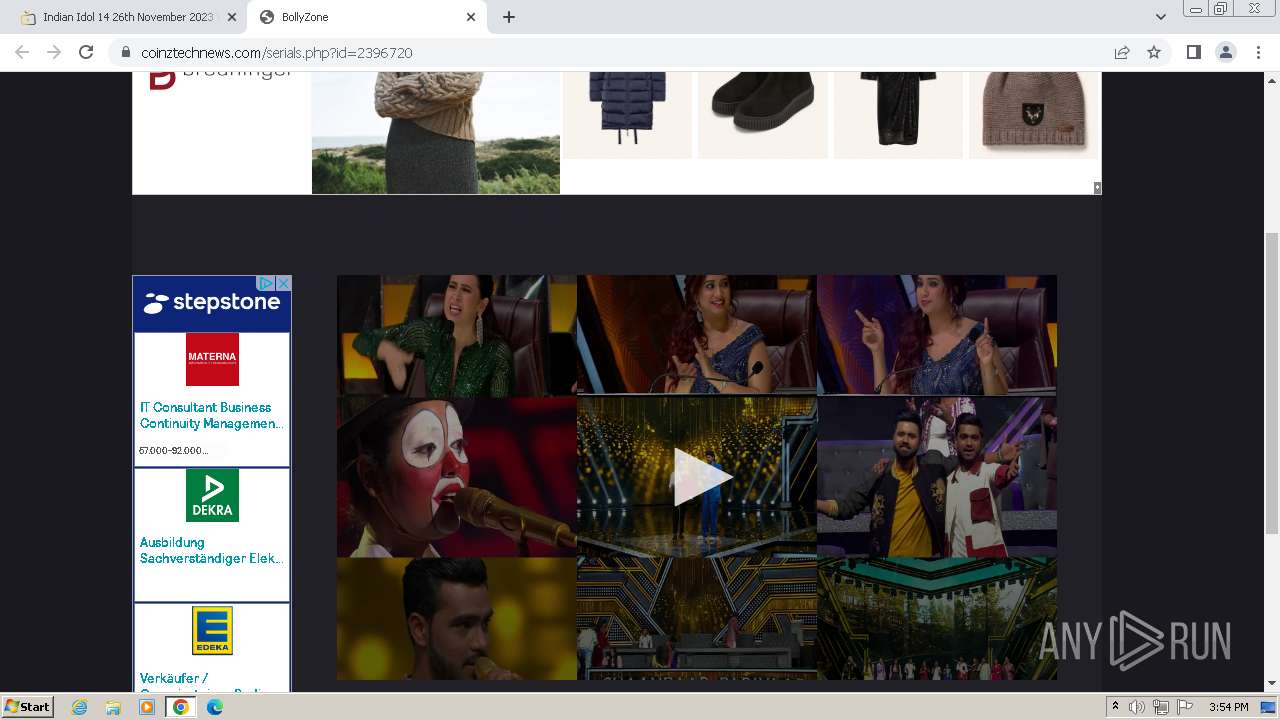
Task: Click the singer with microphone video tile
Action: pyautogui.click(x=457, y=618)
